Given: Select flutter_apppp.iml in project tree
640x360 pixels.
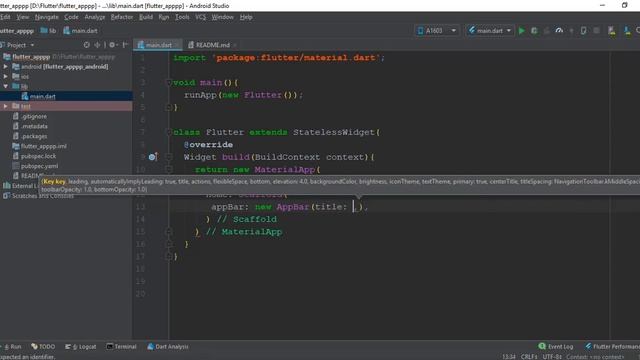Looking at the screenshot, I should pos(43,146).
